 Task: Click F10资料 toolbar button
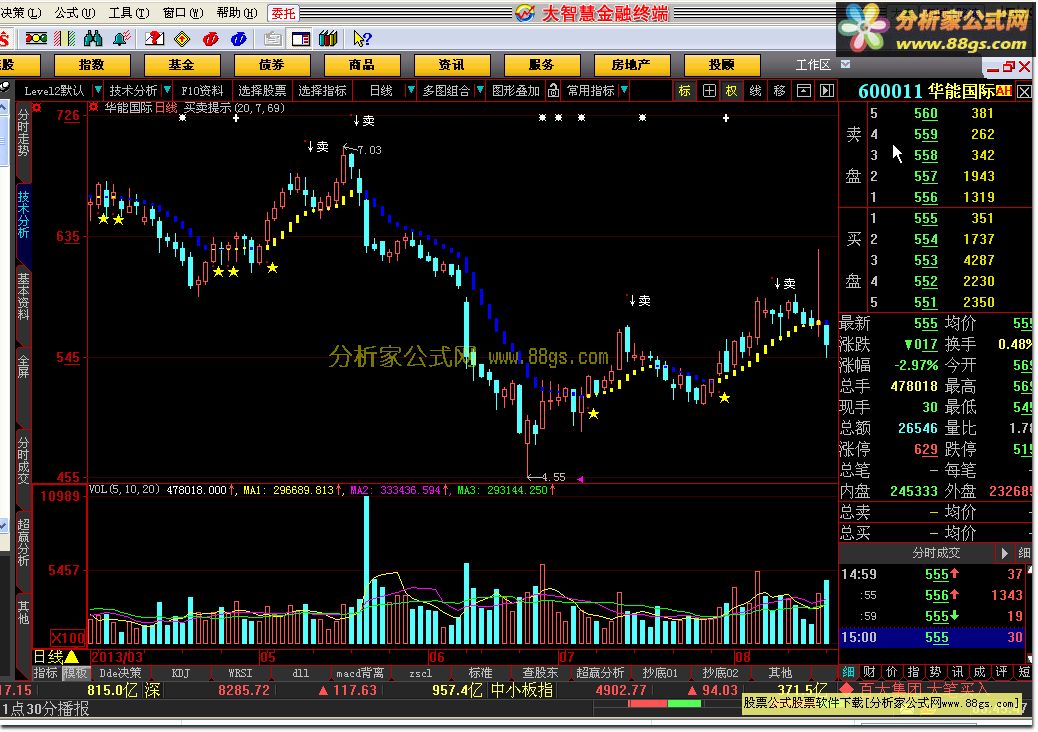(x=202, y=91)
